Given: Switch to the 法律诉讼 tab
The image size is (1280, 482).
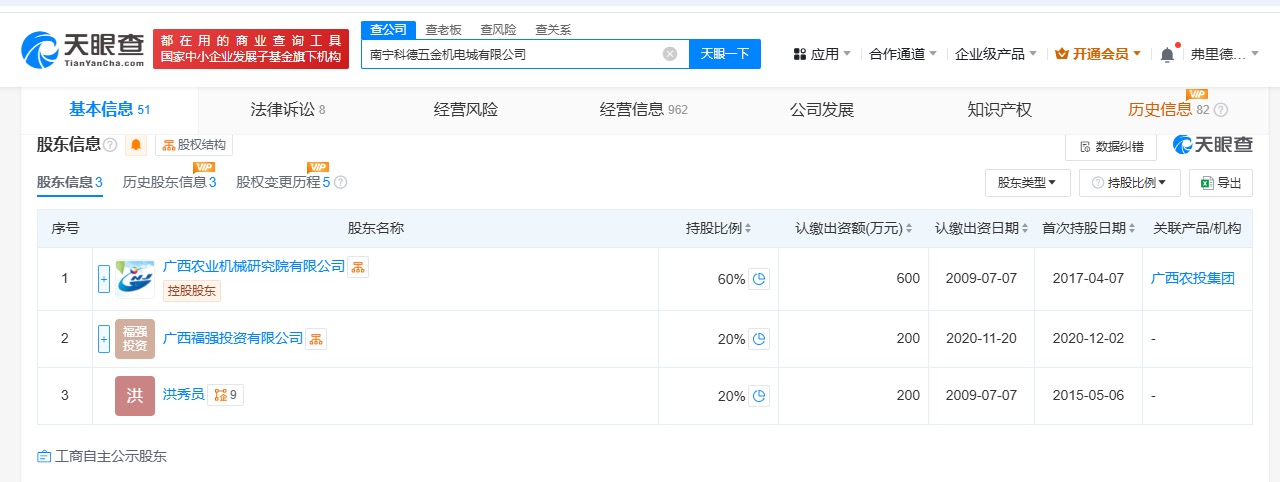Looking at the screenshot, I should coord(288,110).
